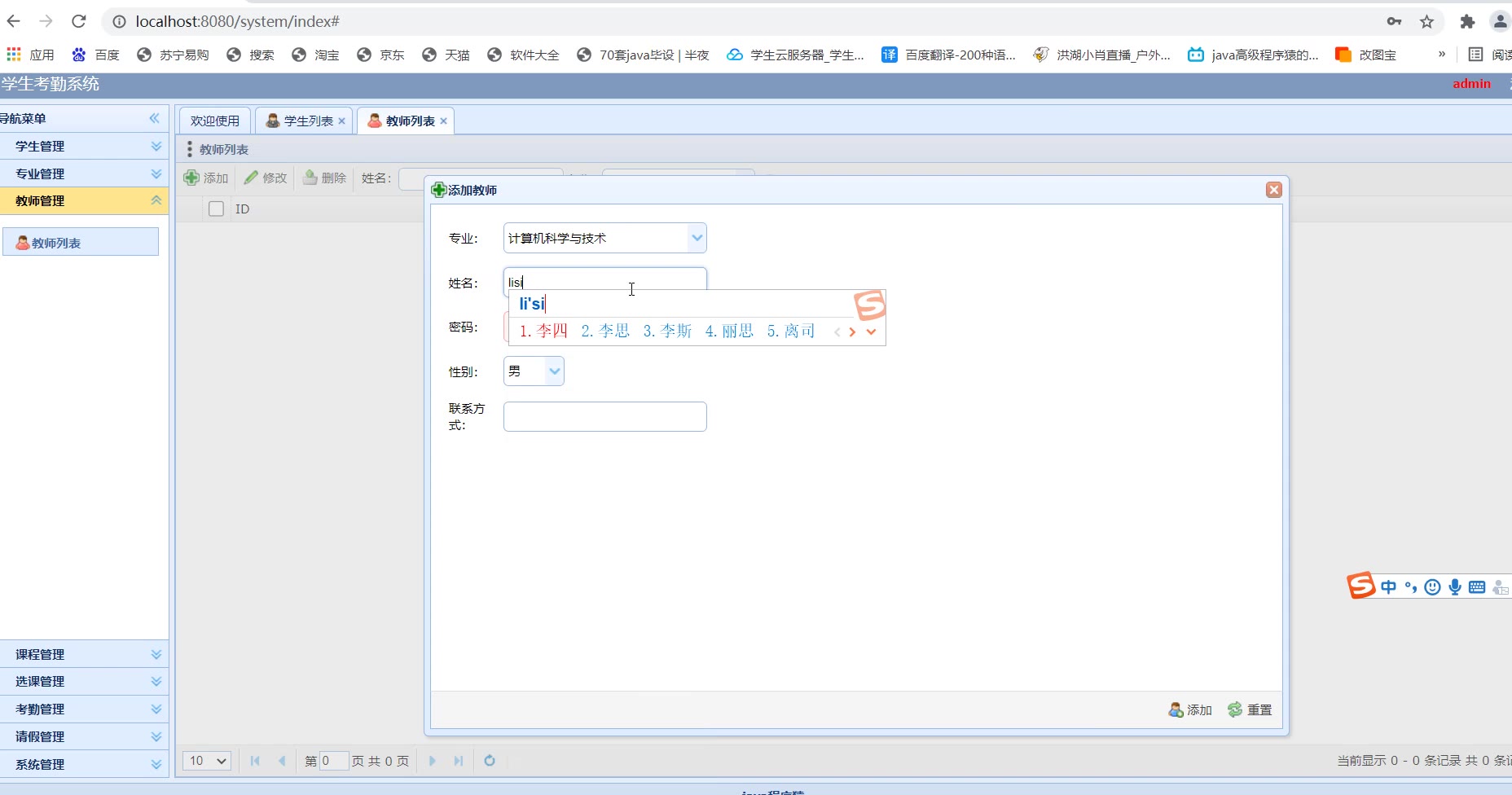Screen dimensions: 1512x795
Task: Click the reset icon in the dialog footer
Action: [1235, 709]
